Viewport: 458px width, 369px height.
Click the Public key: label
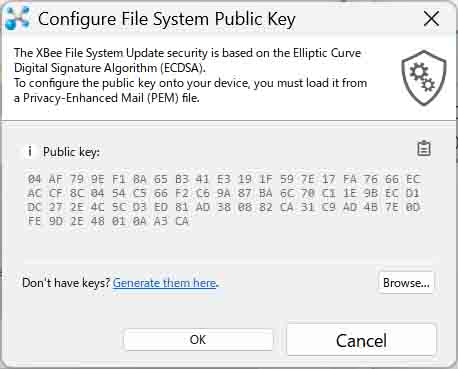[x=71, y=152]
